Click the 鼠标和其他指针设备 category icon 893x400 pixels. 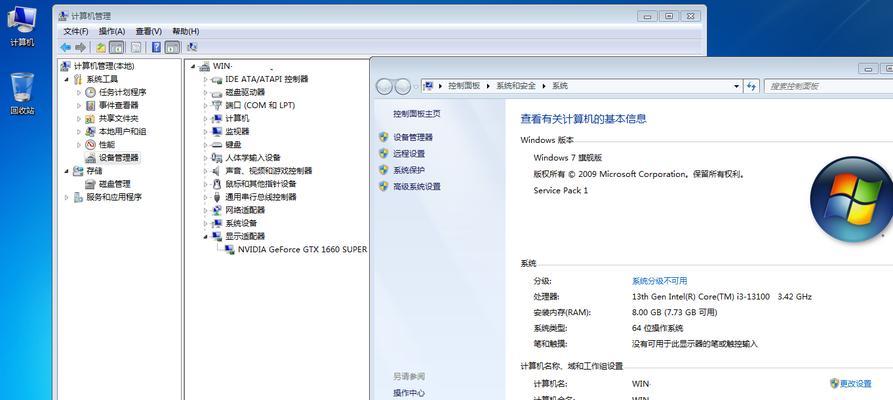coord(216,184)
